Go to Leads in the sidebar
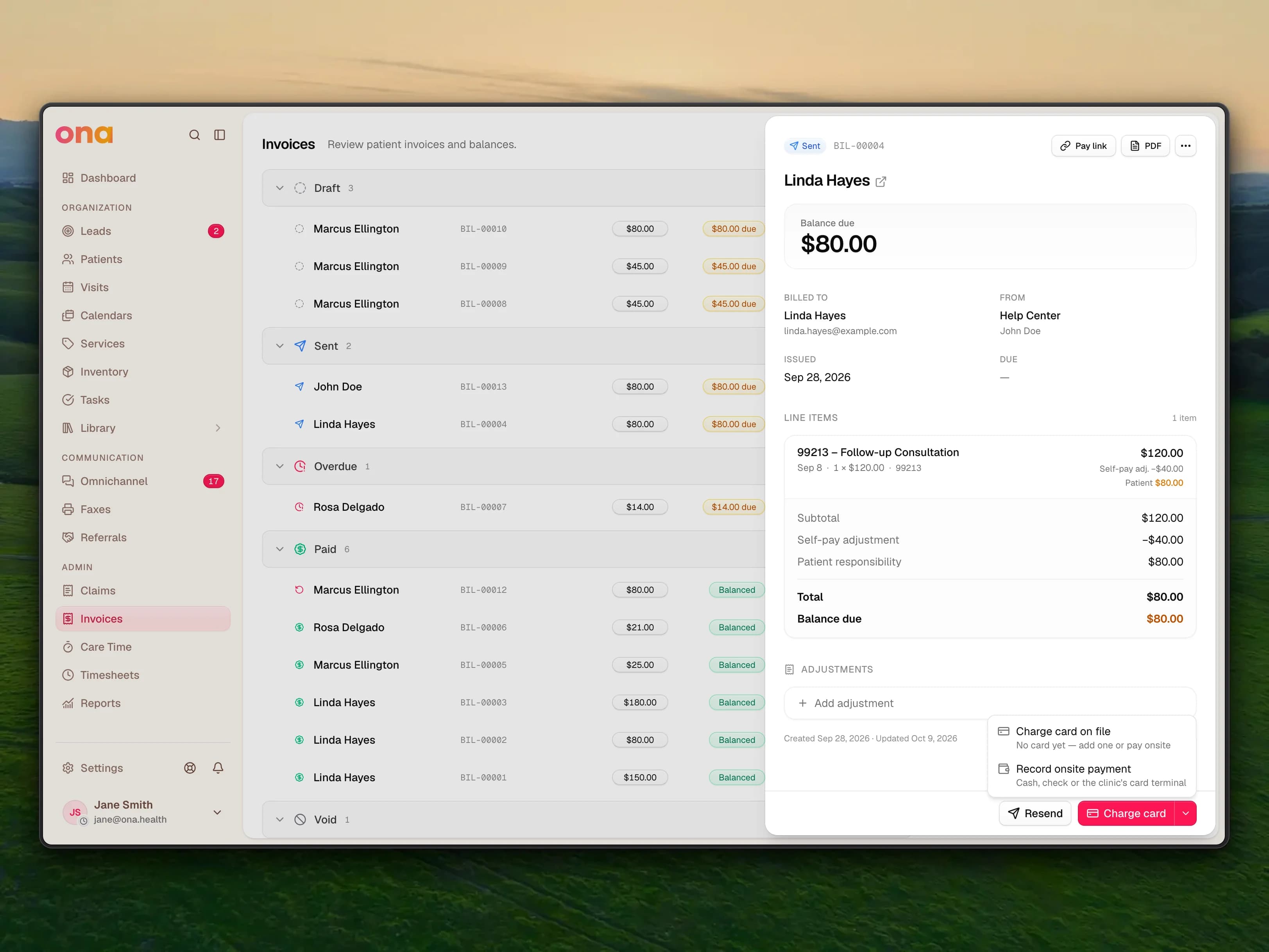 [143, 231]
